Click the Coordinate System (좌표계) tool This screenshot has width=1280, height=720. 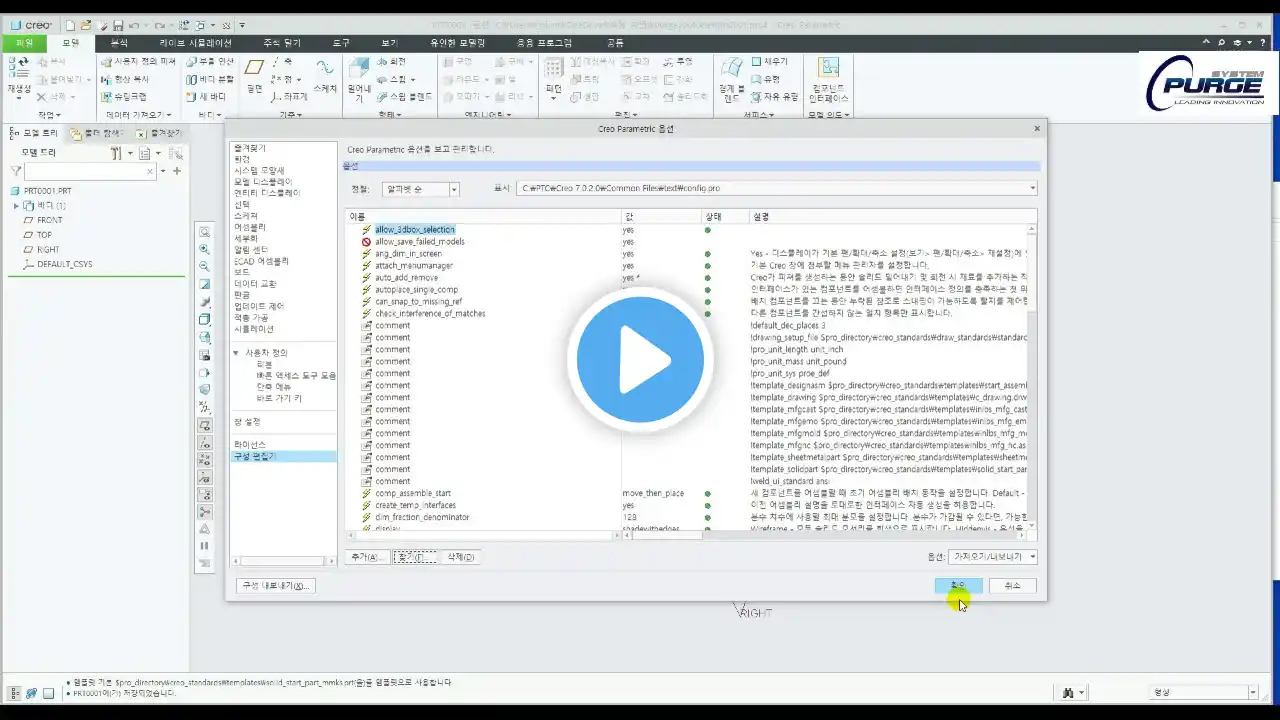(x=289, y=97)
